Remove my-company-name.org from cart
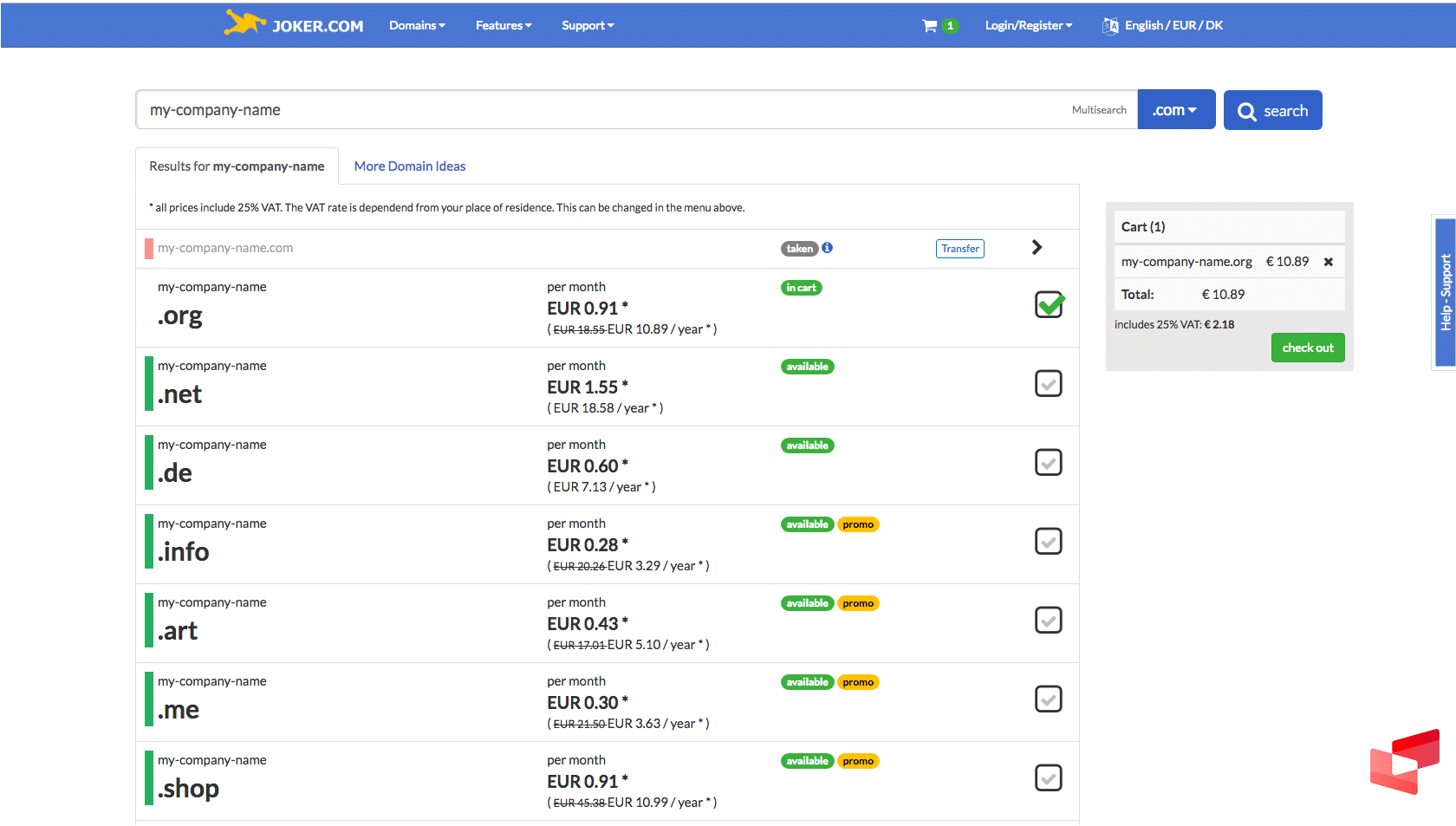 pos(1329,262)
